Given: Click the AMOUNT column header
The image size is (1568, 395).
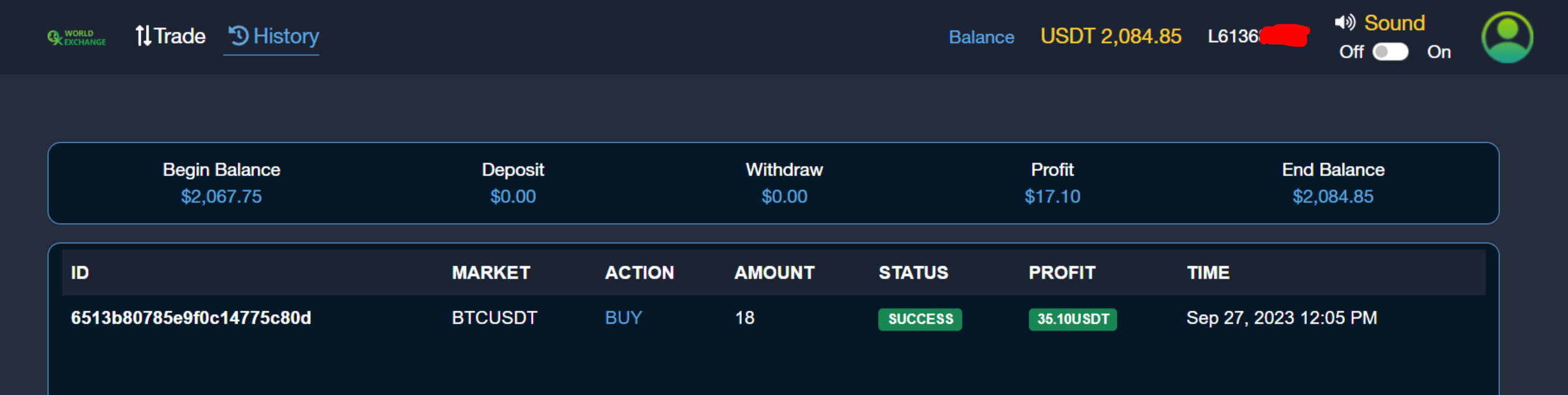Looking at the screenshot, I should (774, 273).
